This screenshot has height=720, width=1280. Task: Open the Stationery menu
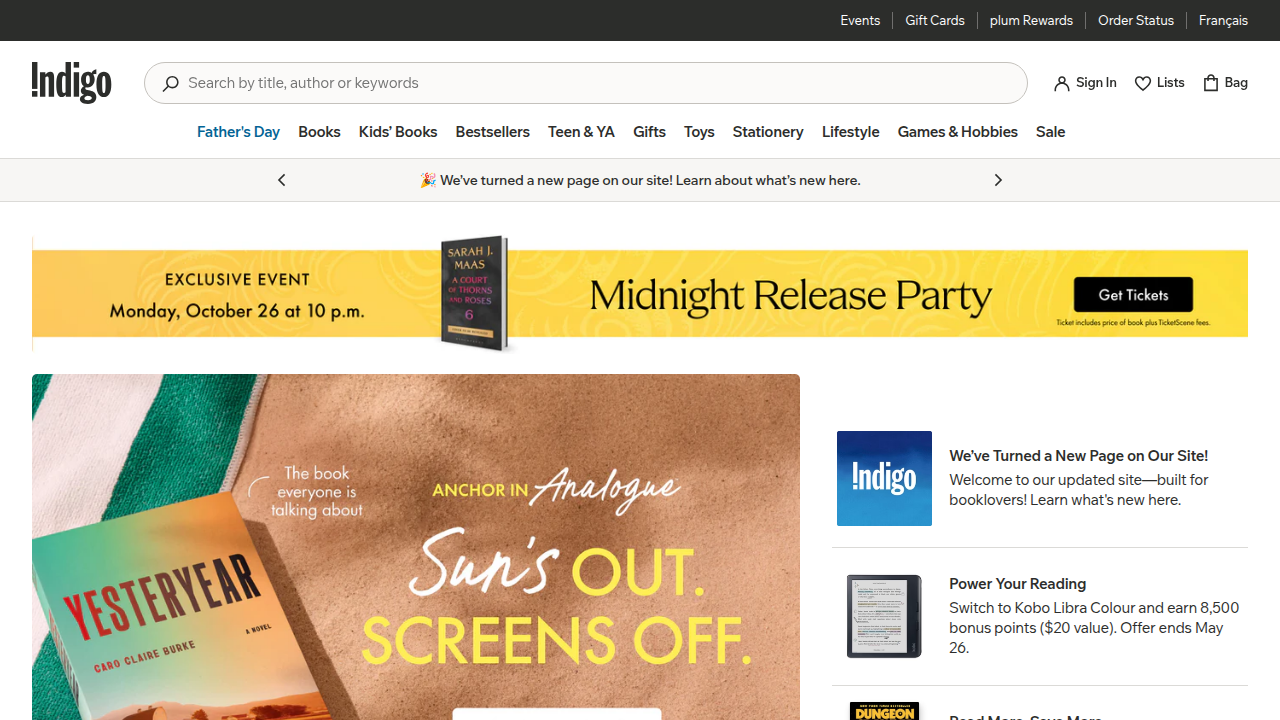tap(768, 132)
